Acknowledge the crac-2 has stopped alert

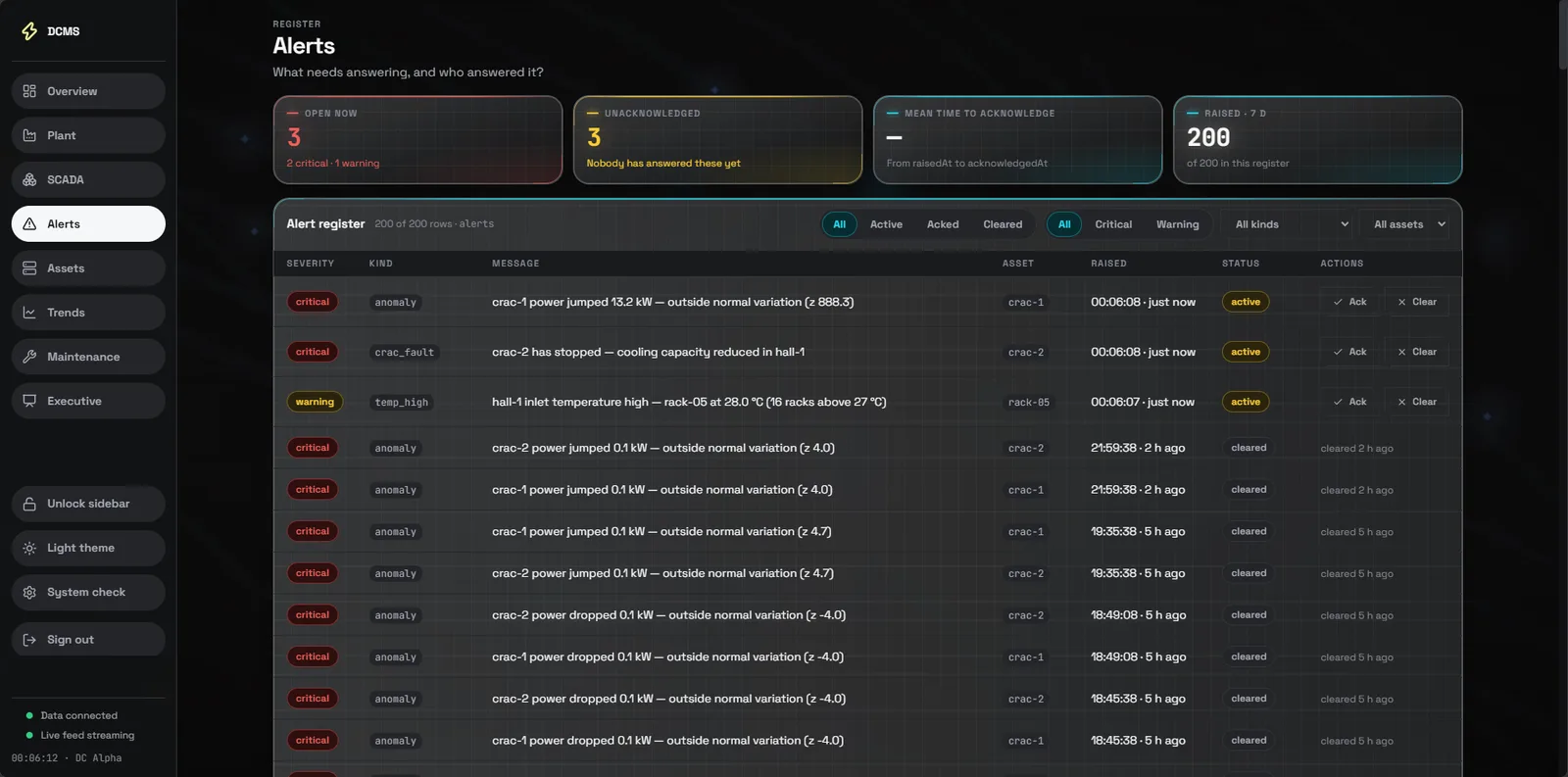[x=1349, y=352]
